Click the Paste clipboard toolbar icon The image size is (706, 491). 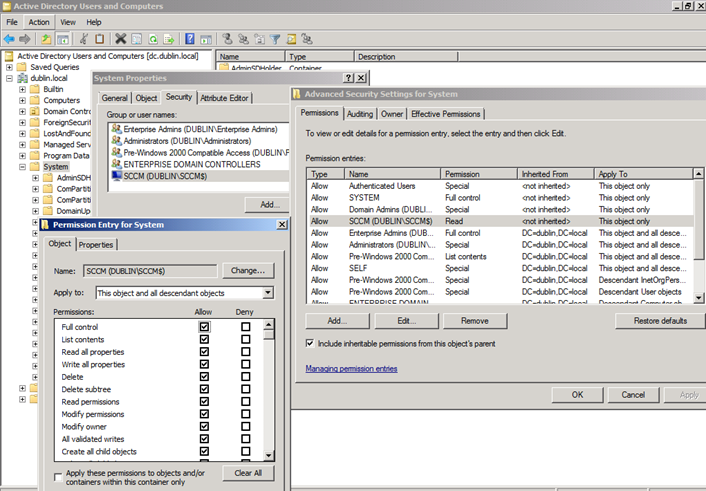tap(100, 39)
